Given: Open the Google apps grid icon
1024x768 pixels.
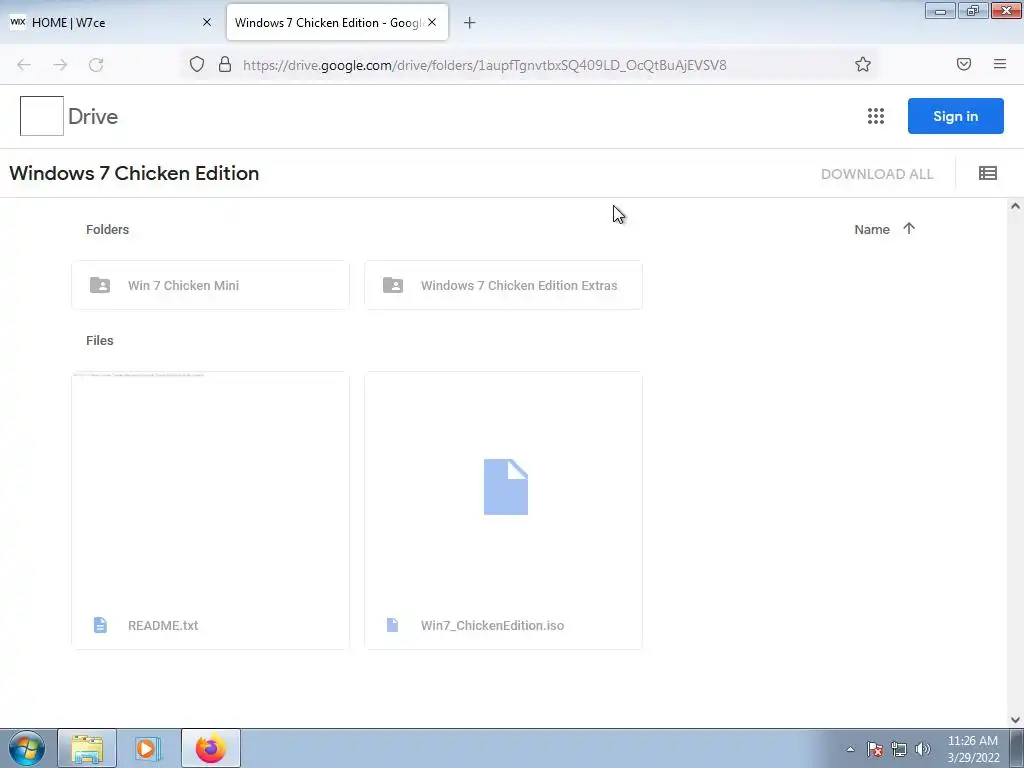Looking at the screenshot, I should pos(876,116).
